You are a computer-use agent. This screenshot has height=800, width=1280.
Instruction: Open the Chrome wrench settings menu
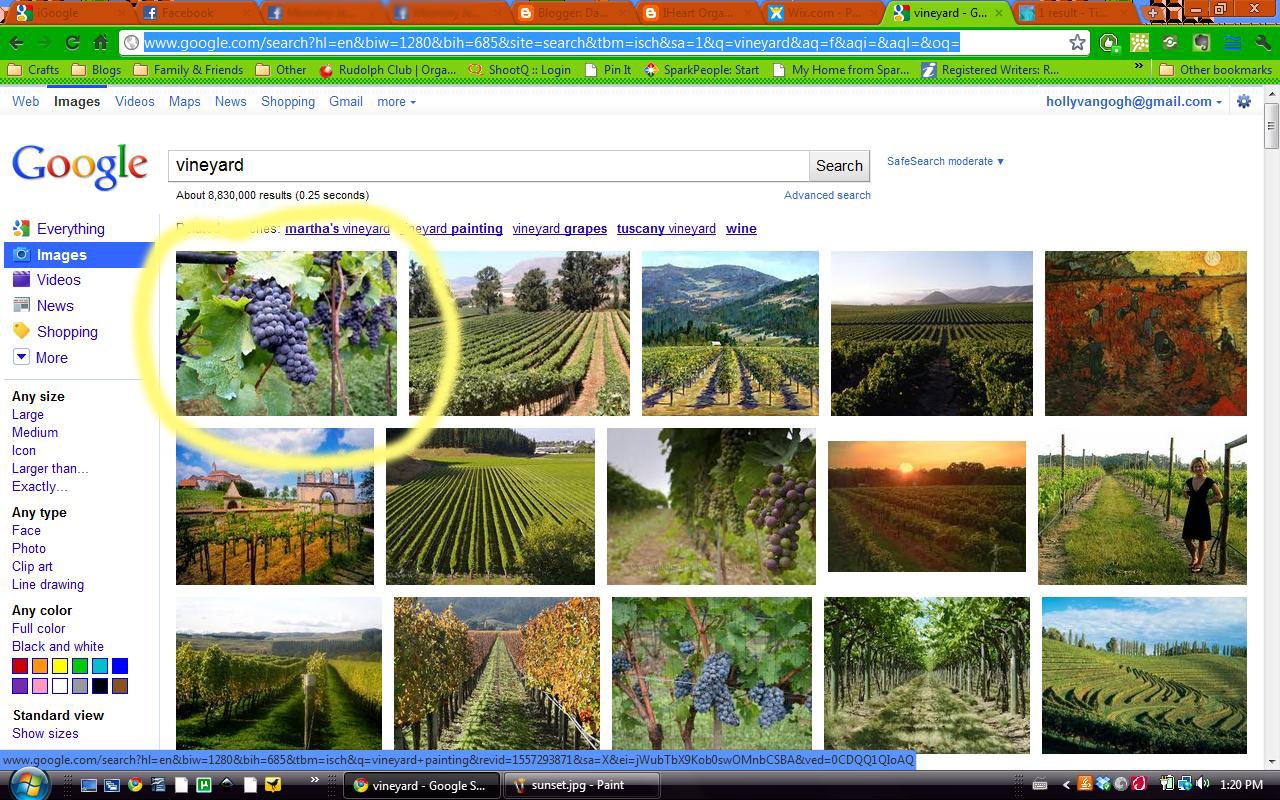click(1262, 43)
